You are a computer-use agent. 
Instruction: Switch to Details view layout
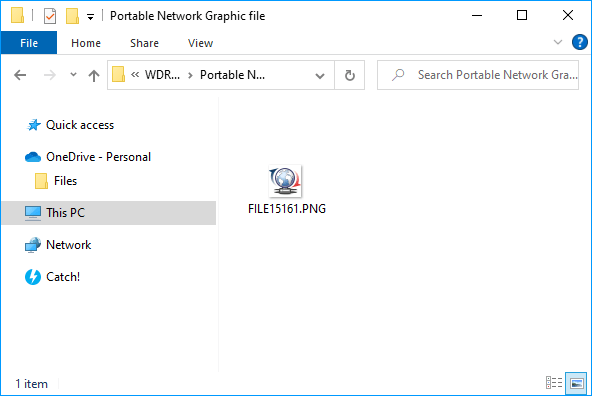tap(554, 383)
